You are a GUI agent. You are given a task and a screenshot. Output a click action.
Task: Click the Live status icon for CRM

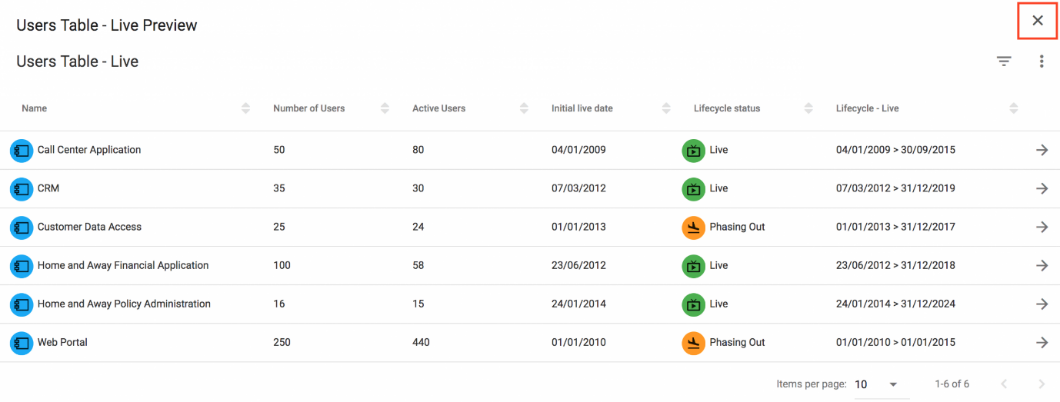693,188
